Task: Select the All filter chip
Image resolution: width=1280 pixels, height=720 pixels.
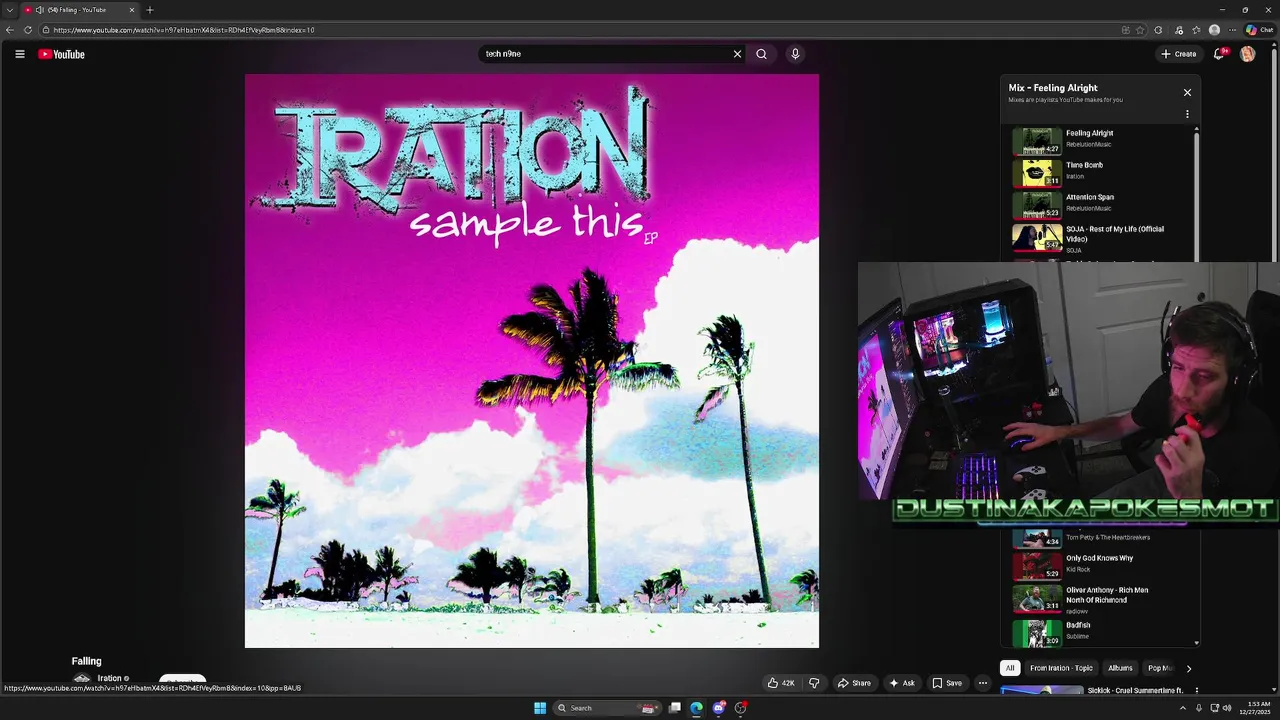Action: click(1010, 668)
